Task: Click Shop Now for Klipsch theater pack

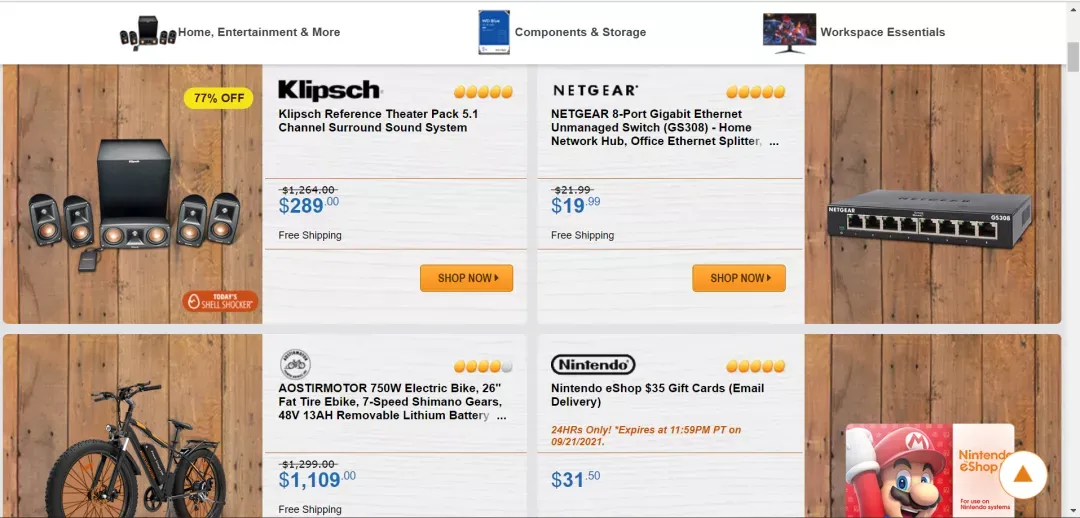Action: tap(466, 278)
